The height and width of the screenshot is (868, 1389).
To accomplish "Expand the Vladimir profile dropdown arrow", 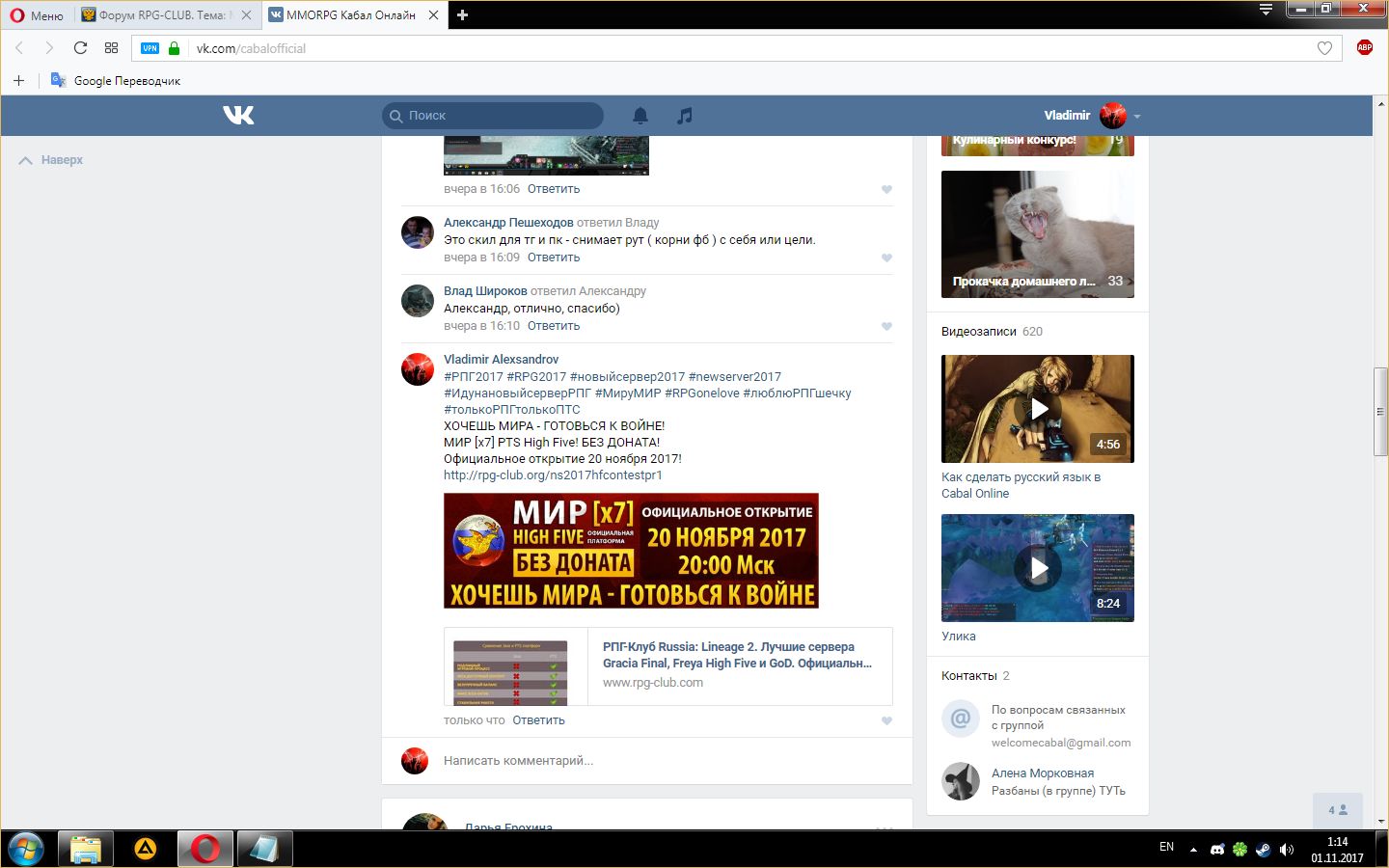I will tap(1137, 116).
